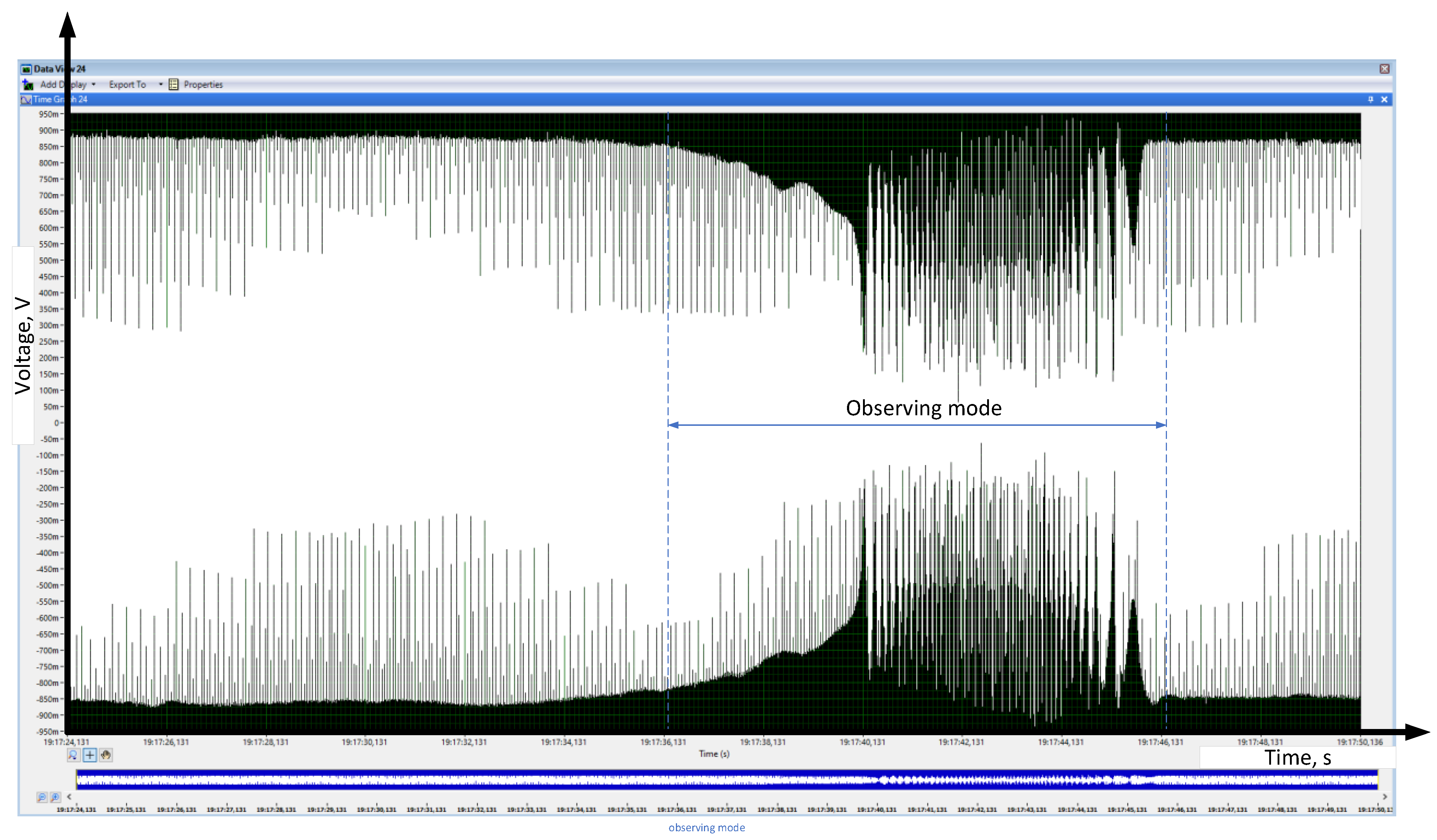
Task: Click the Time Graph 24 title bar
Action: point(684,99)
